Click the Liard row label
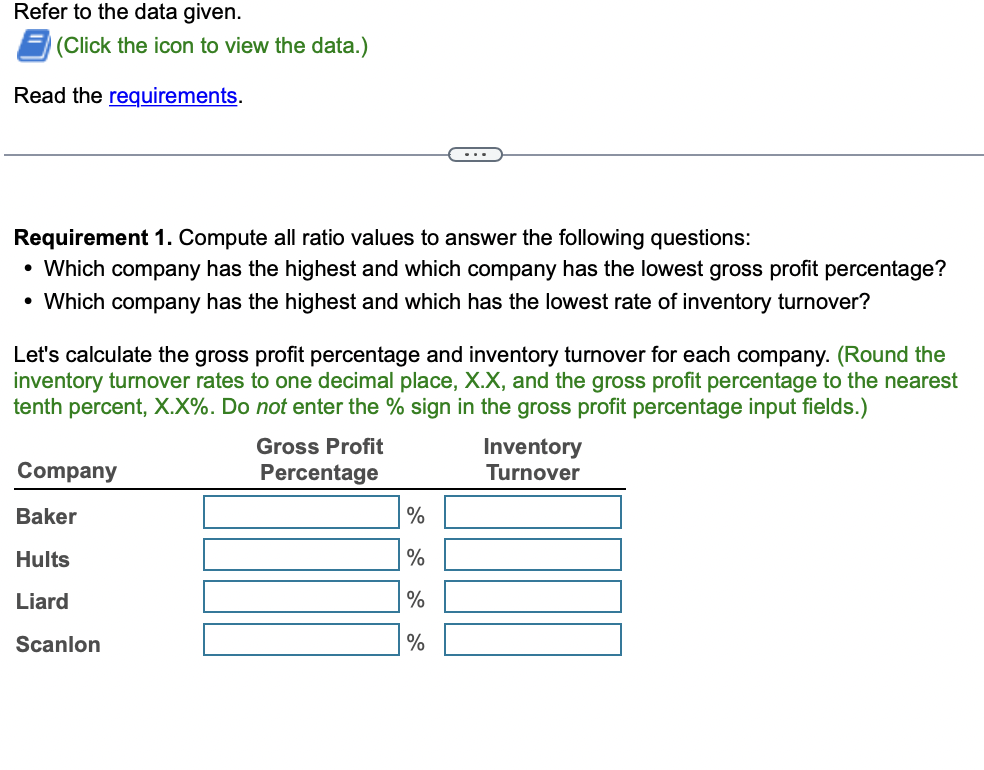 42,602
